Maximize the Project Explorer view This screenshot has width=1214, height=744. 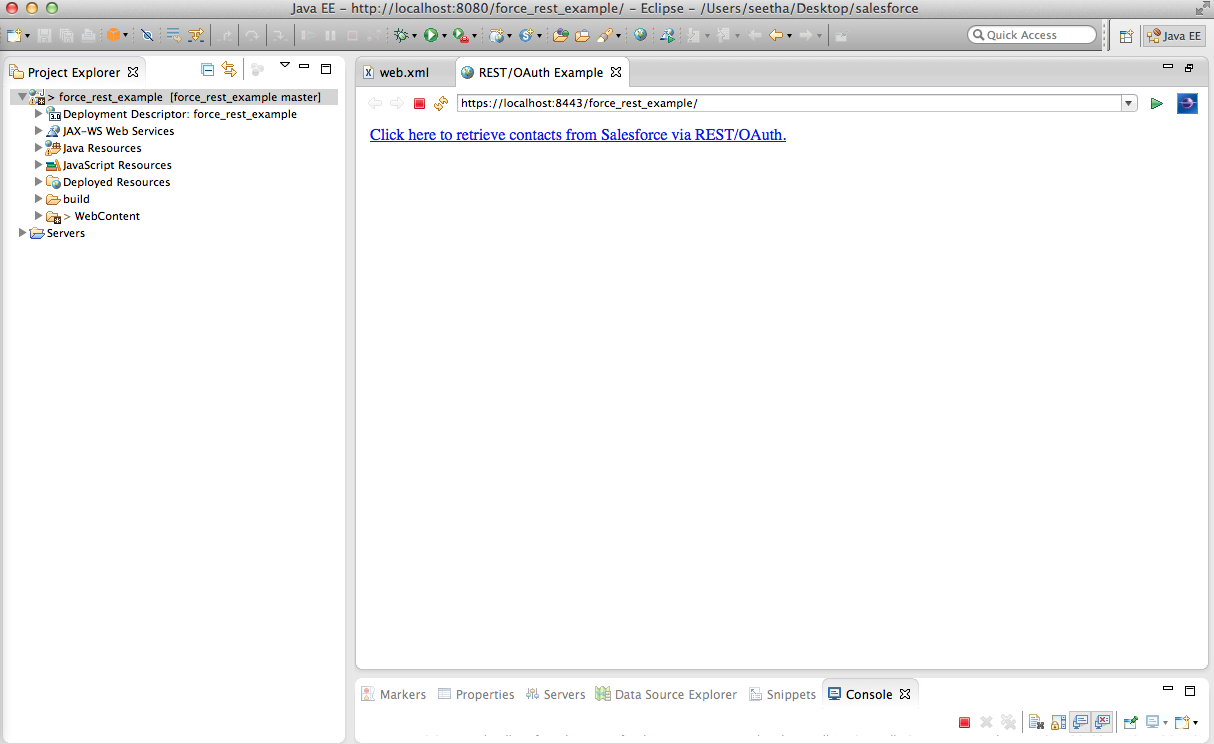[x=326, y=68]
